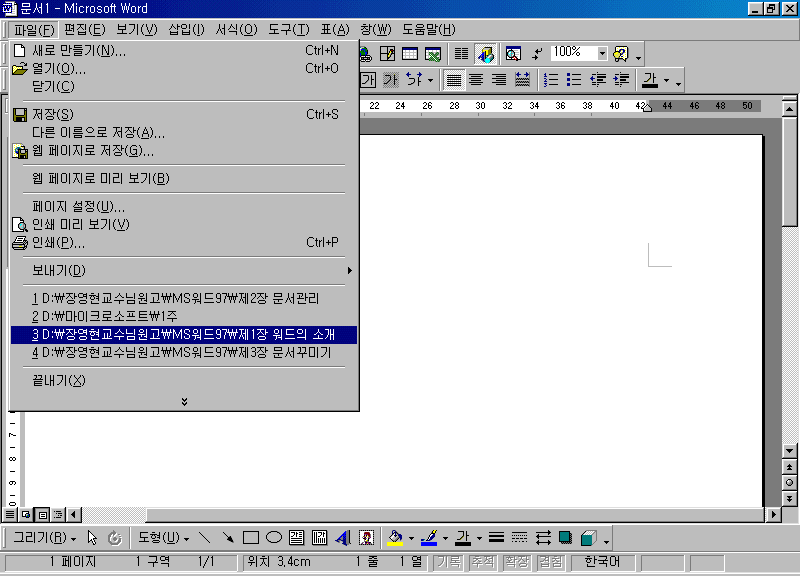Choose 웹 페이지로 저장(G)... entry
This screenshot has width=800, height=576.
point(184,151)
